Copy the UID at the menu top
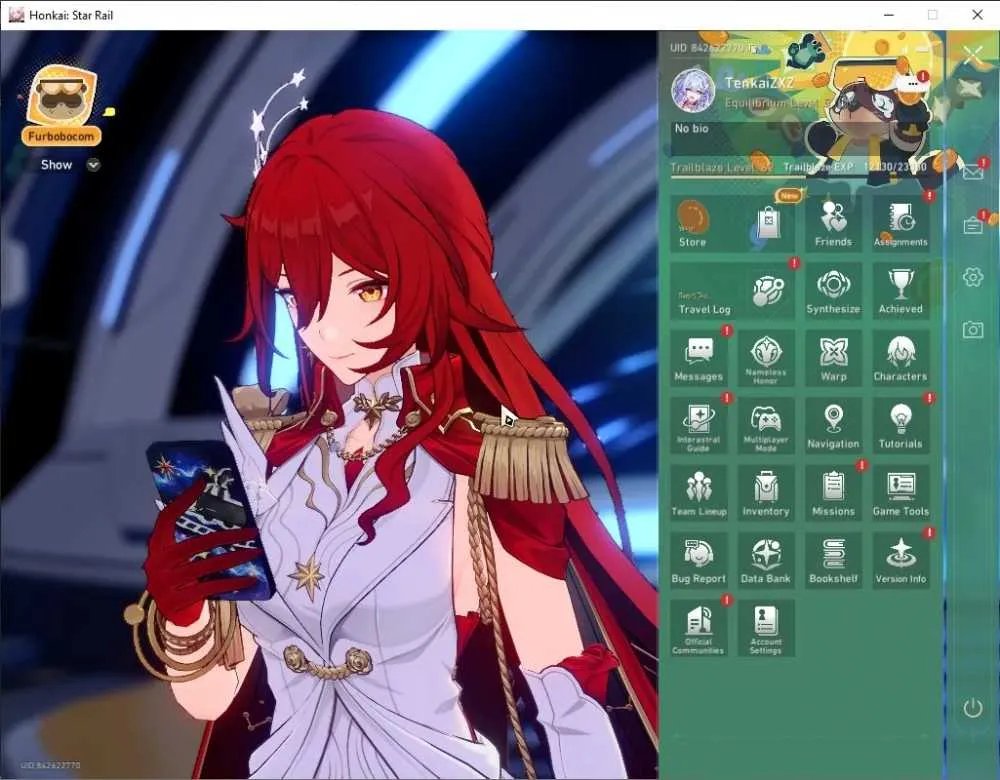This screenshot has height=780, width=1000. click(754, 48)
